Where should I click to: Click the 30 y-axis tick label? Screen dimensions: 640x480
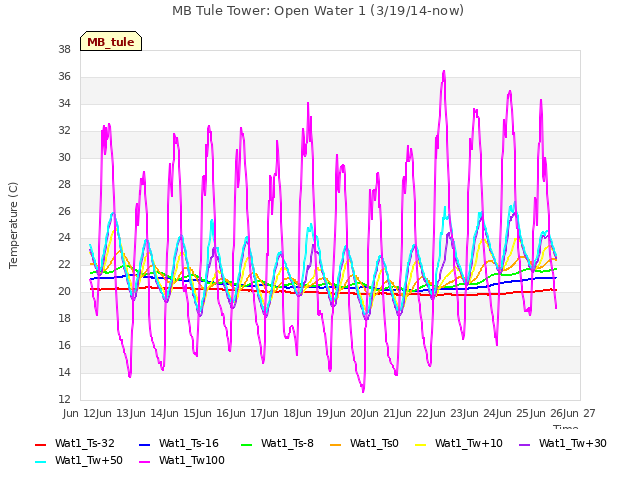(x=64, y=157)
